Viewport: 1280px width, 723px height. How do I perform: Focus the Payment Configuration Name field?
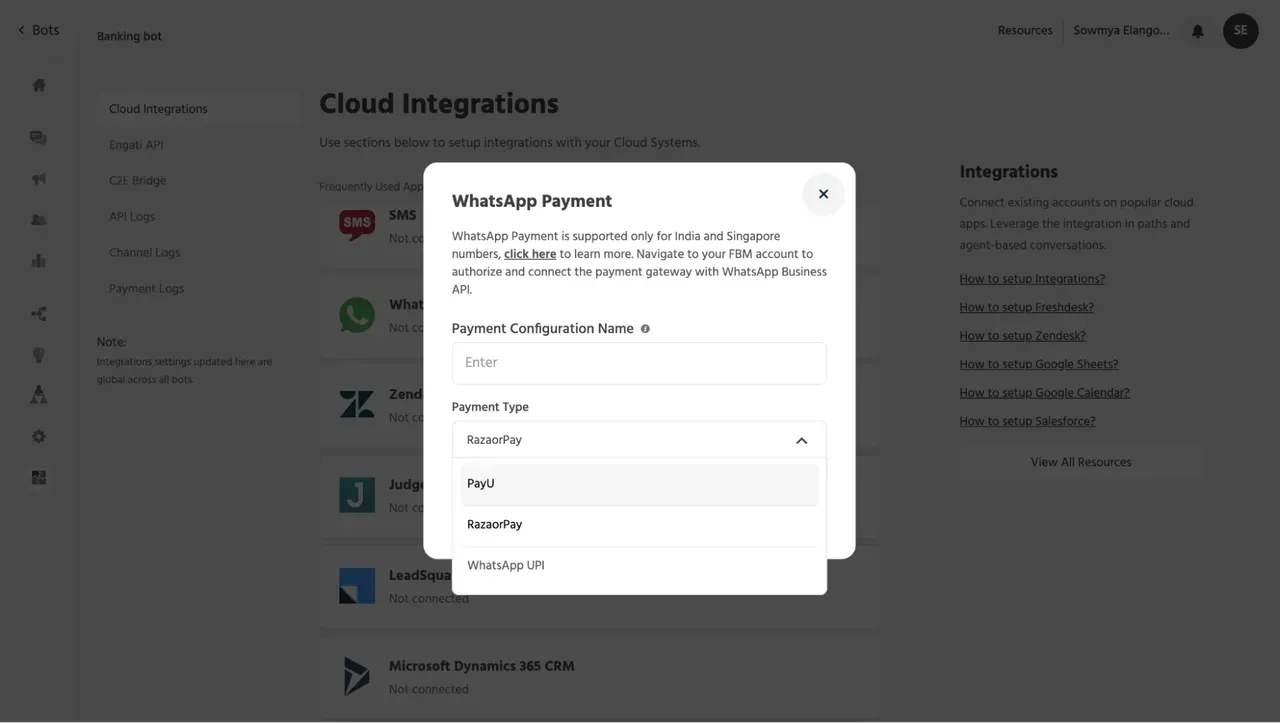pos(639,363)
